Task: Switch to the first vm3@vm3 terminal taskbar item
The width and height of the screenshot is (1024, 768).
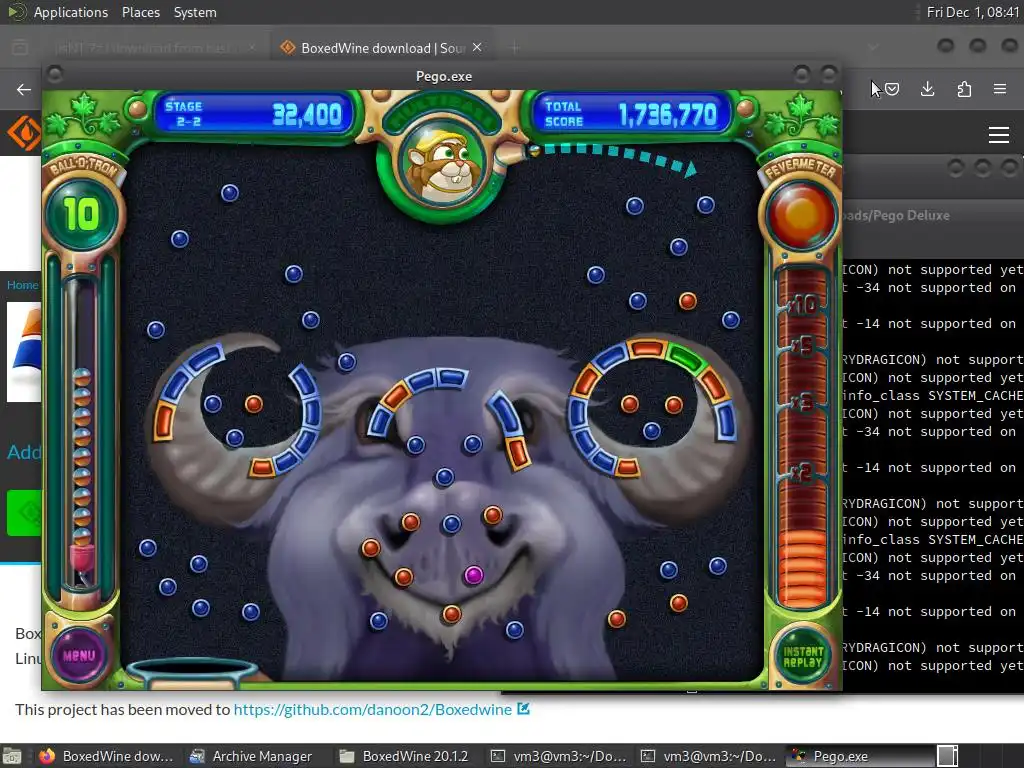Action: click(559, 756)
